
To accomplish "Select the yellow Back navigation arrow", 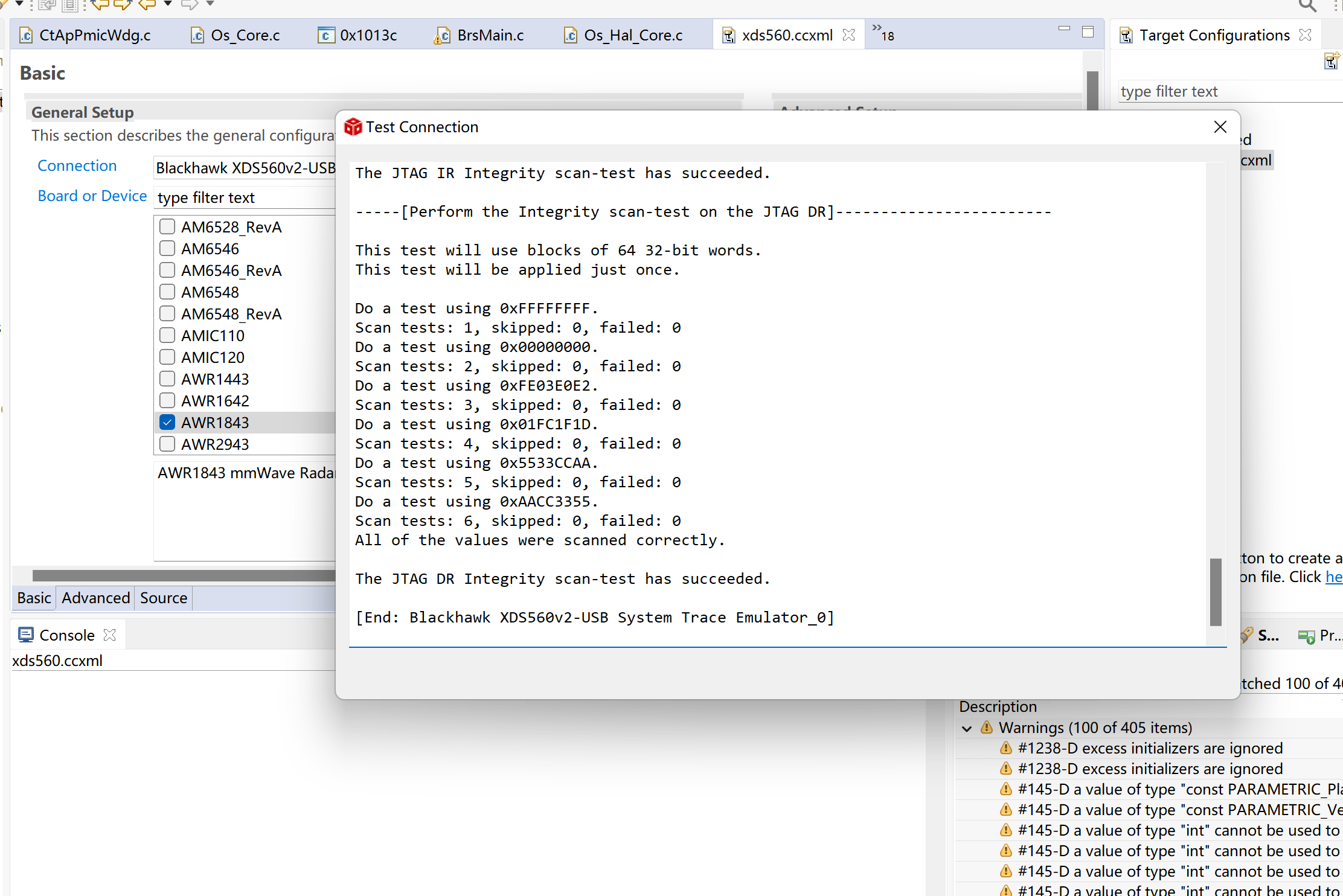I will pyautogui.click(x=146, y=6).
